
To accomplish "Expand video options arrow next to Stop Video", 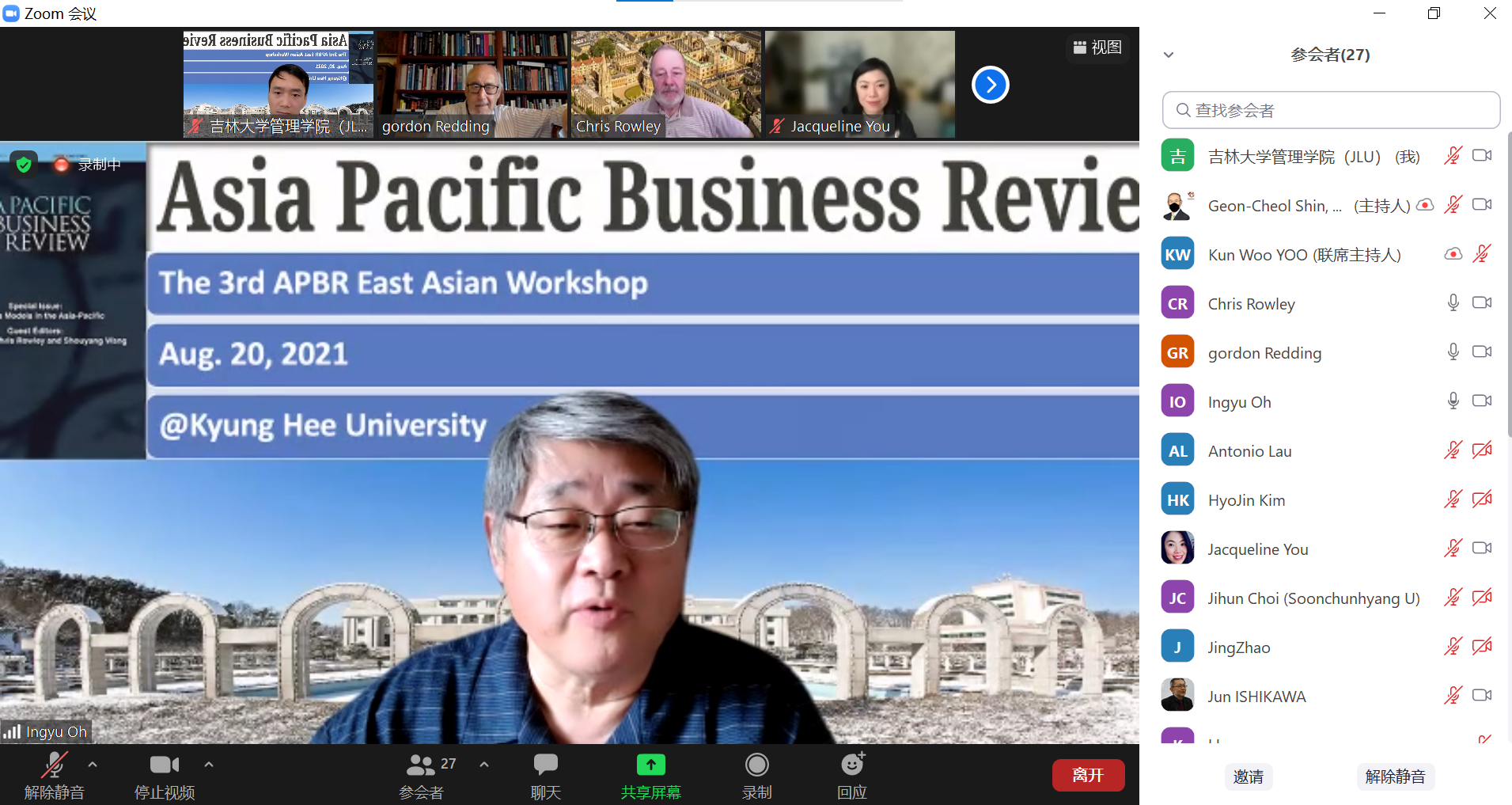I will [209, 765].
